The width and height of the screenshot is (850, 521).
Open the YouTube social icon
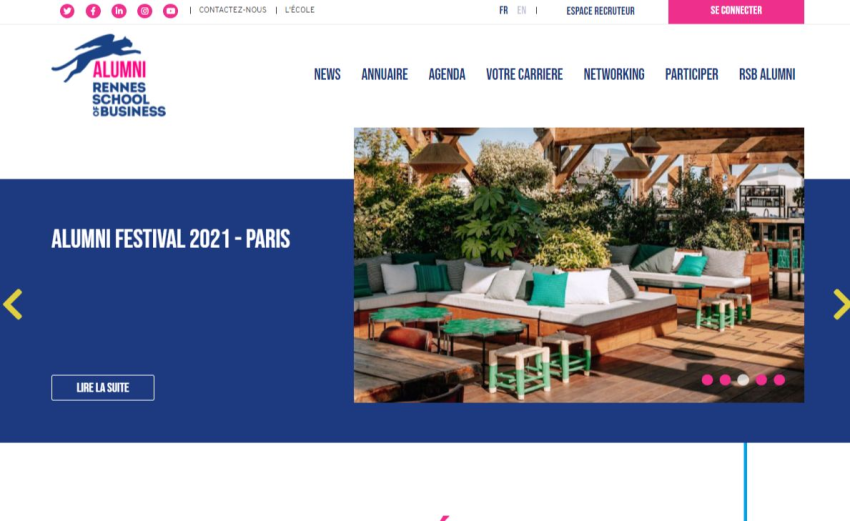tap(170, 11)
